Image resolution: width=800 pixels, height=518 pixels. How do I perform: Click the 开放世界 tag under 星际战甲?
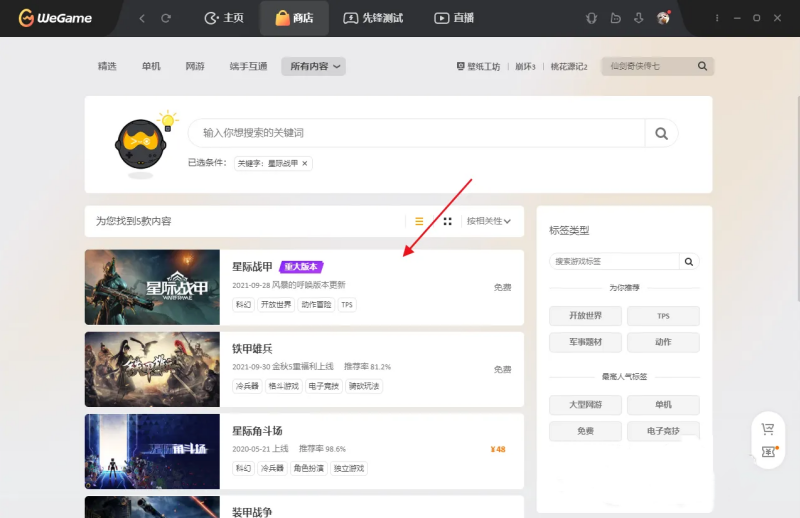276,305
